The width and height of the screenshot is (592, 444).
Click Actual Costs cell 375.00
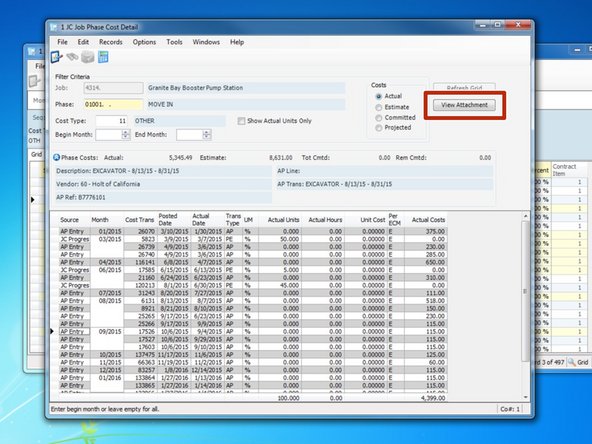(426, 231)
